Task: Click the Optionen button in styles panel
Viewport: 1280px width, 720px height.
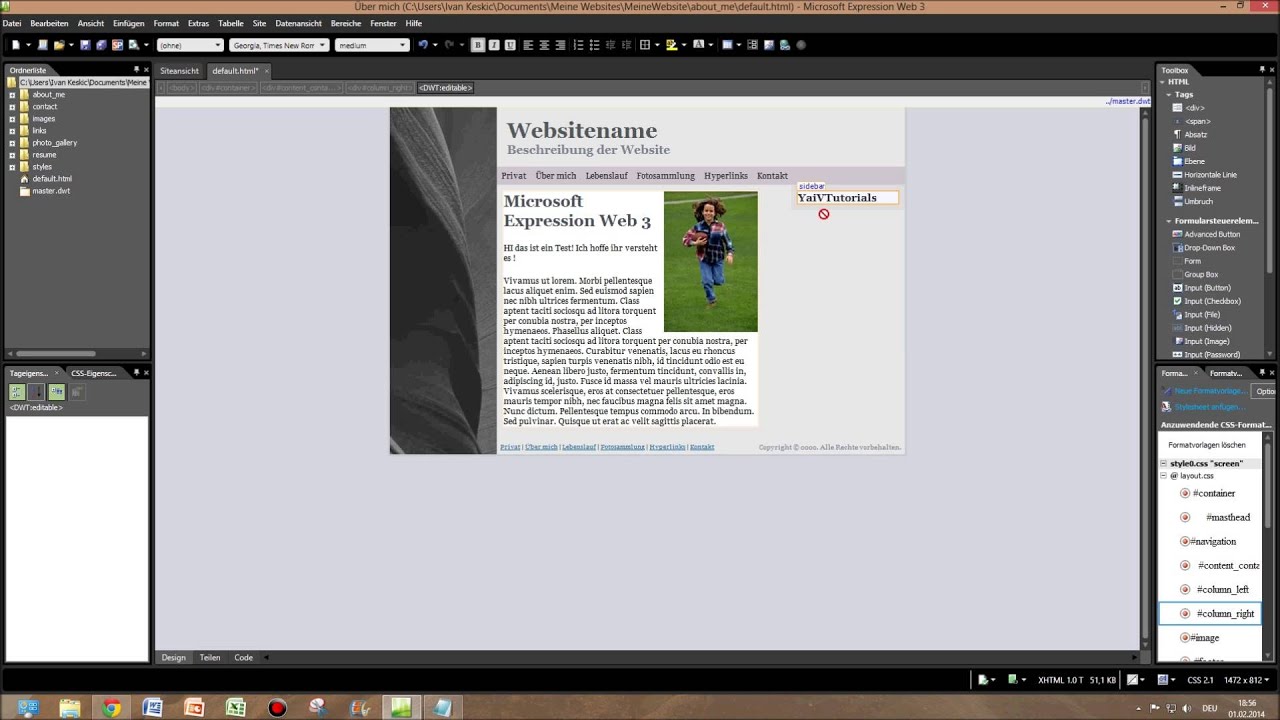Action: (x=1264, y=391)
